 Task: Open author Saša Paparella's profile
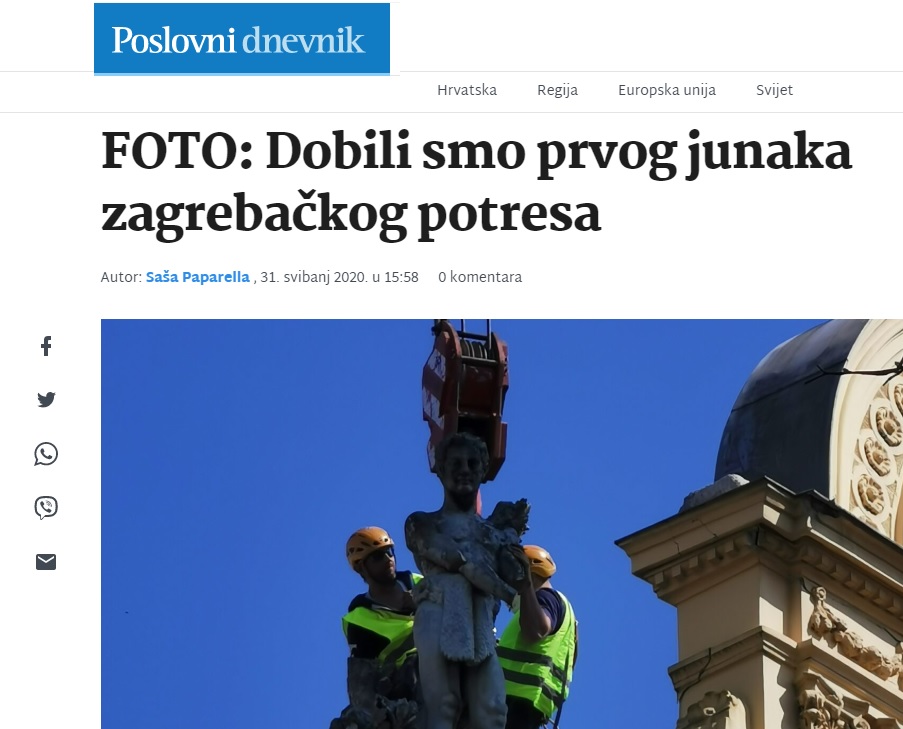click(x=198, y=278)
